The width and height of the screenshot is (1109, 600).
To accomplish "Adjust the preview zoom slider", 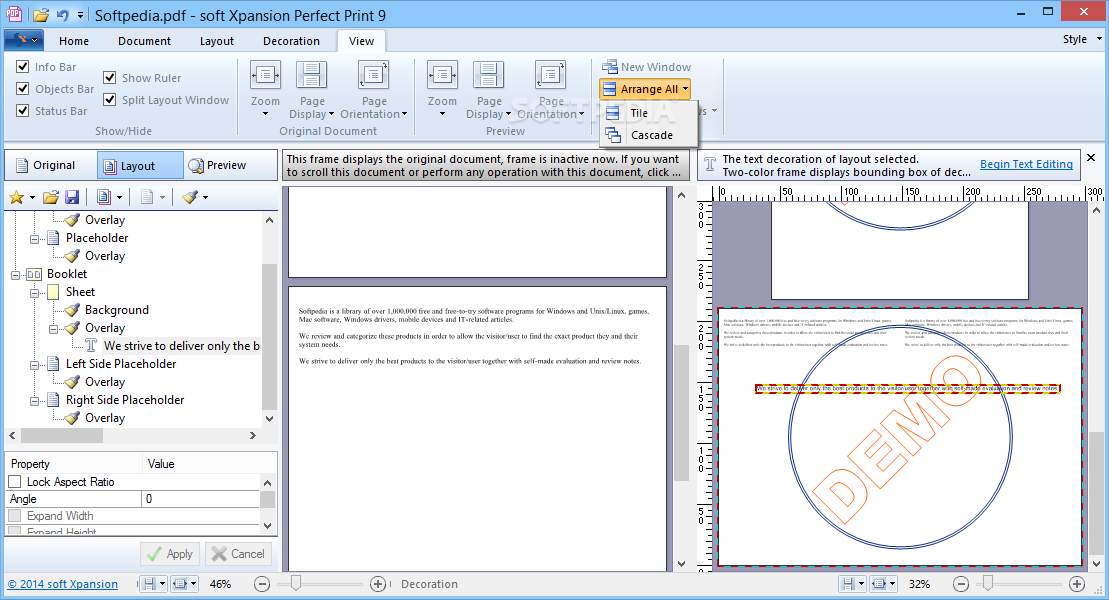I will 987,584.
